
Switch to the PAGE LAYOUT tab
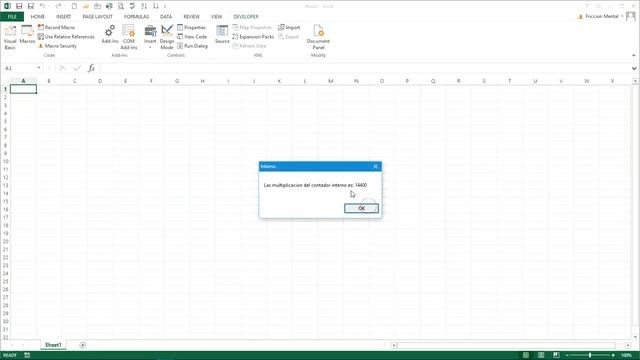coord(98,17)
